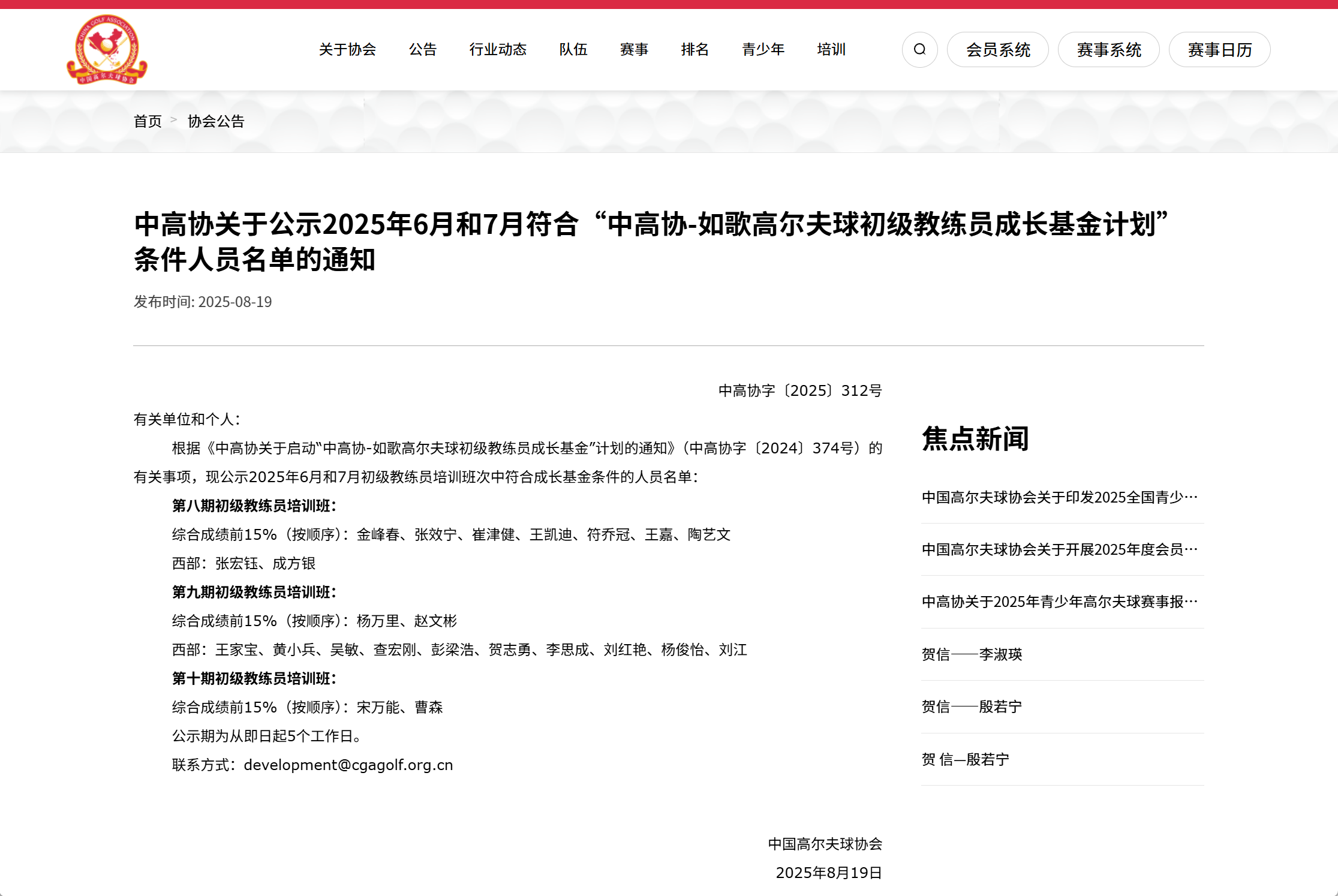Click 协会公告 breadcrumb link
1338x896 pixels.
pyautogui.click(x=216, y=122)
